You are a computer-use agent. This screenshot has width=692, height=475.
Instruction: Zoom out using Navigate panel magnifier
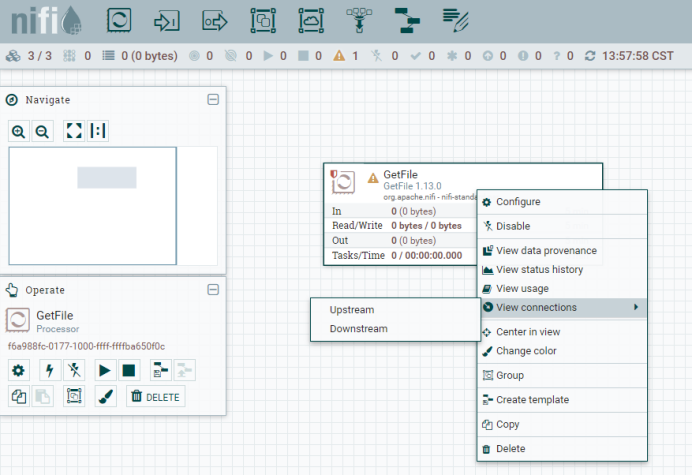coord(42,131)
